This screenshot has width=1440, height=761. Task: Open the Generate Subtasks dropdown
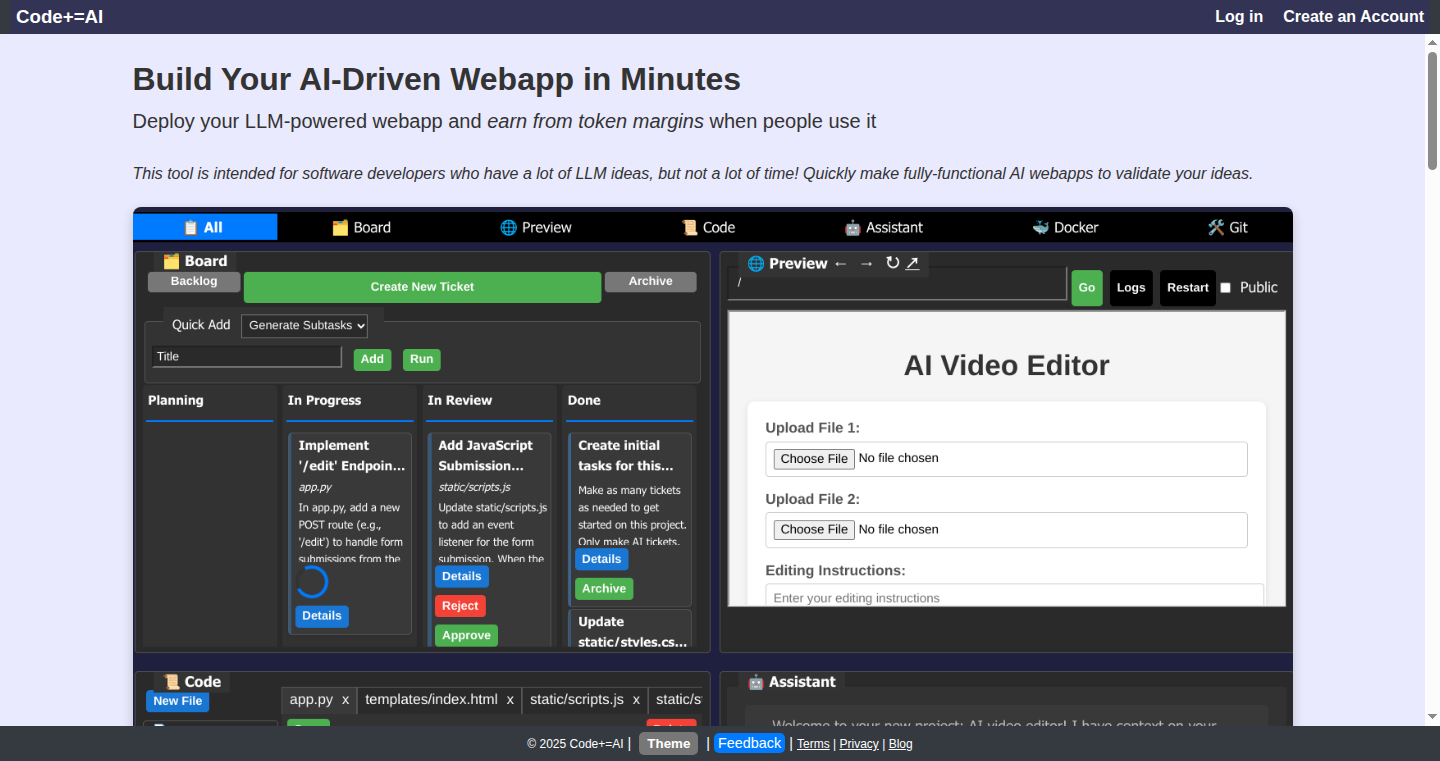tap(304, 325)
